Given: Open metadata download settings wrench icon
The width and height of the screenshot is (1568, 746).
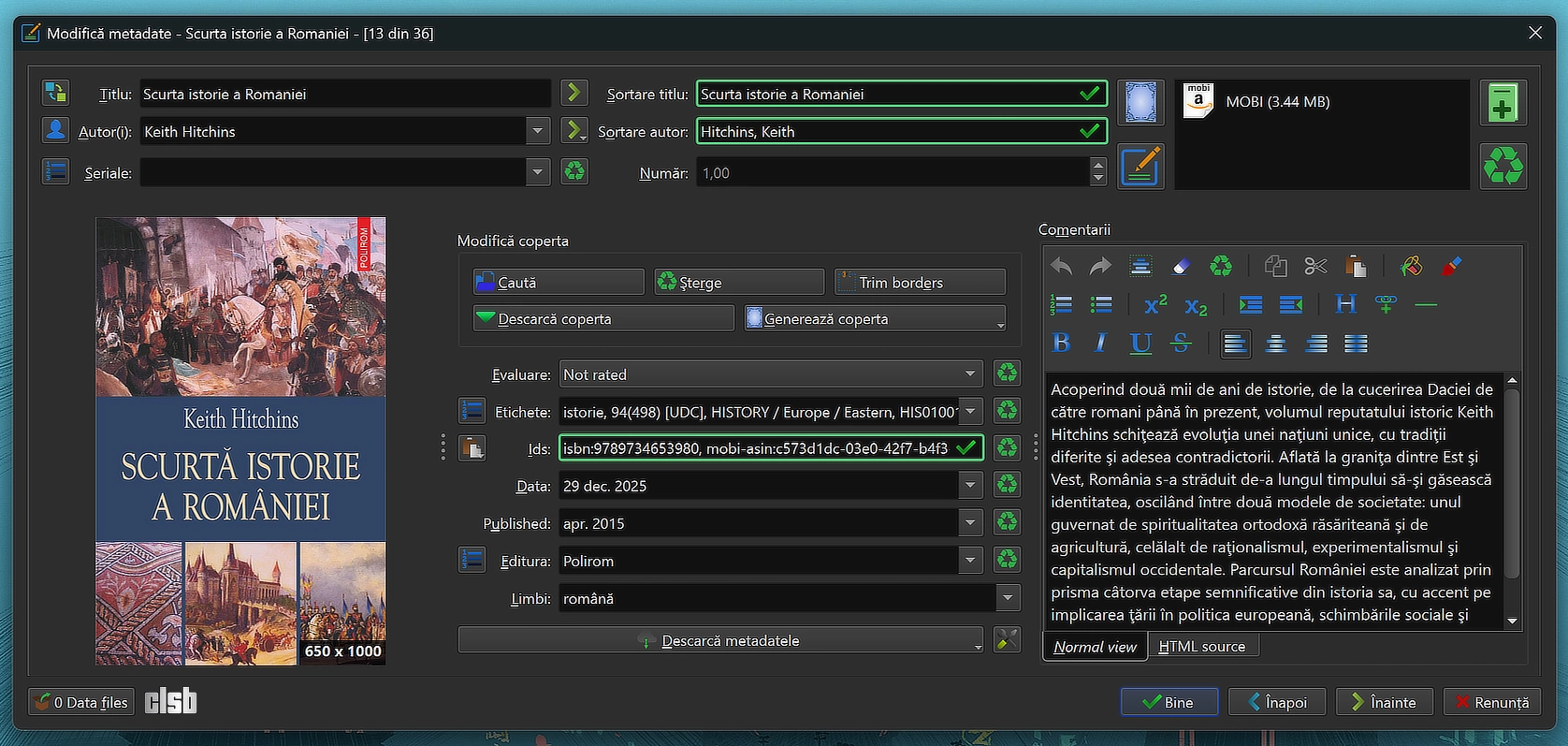Looking at the screenshot, I should [x=1007, y=640].
